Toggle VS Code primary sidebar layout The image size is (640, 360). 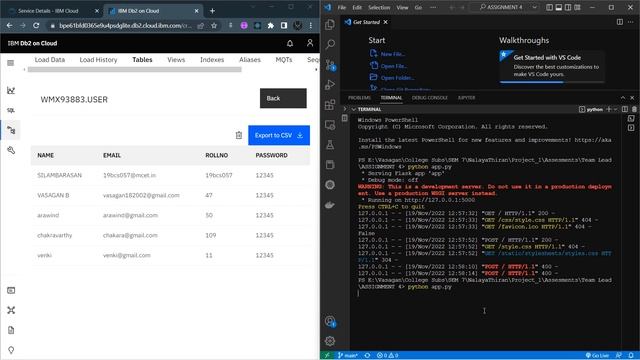(x=549, y=7)
